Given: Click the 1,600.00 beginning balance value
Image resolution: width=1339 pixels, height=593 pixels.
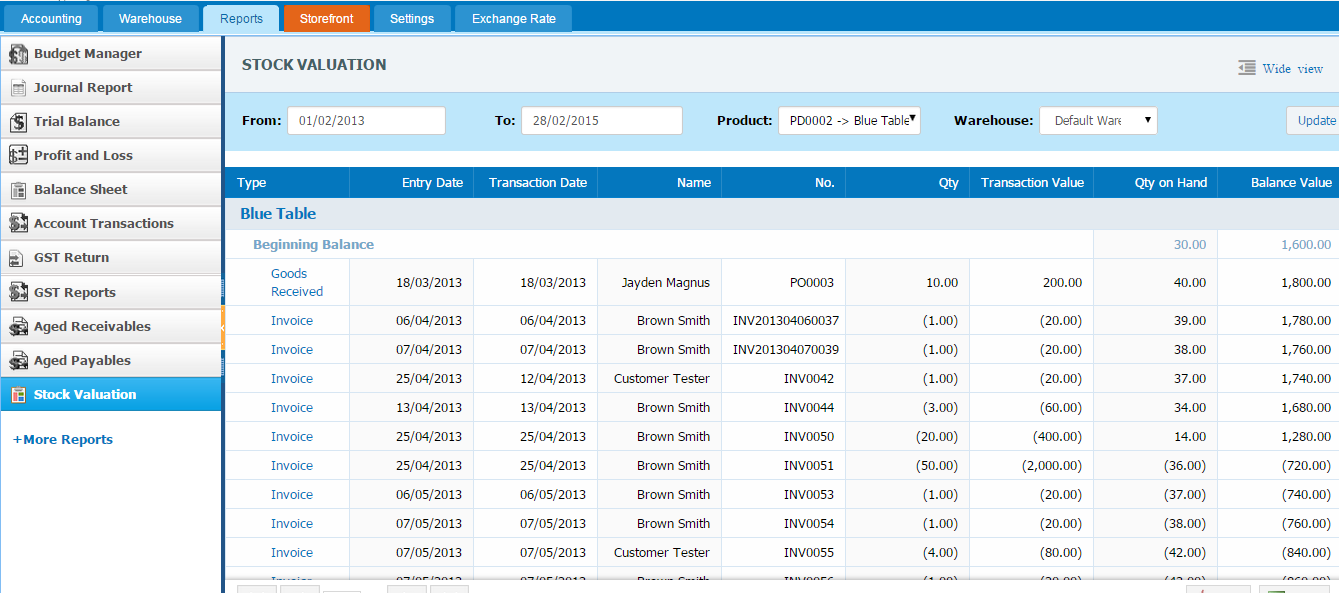Looking at the screenshot, I should coord(1306,245).
